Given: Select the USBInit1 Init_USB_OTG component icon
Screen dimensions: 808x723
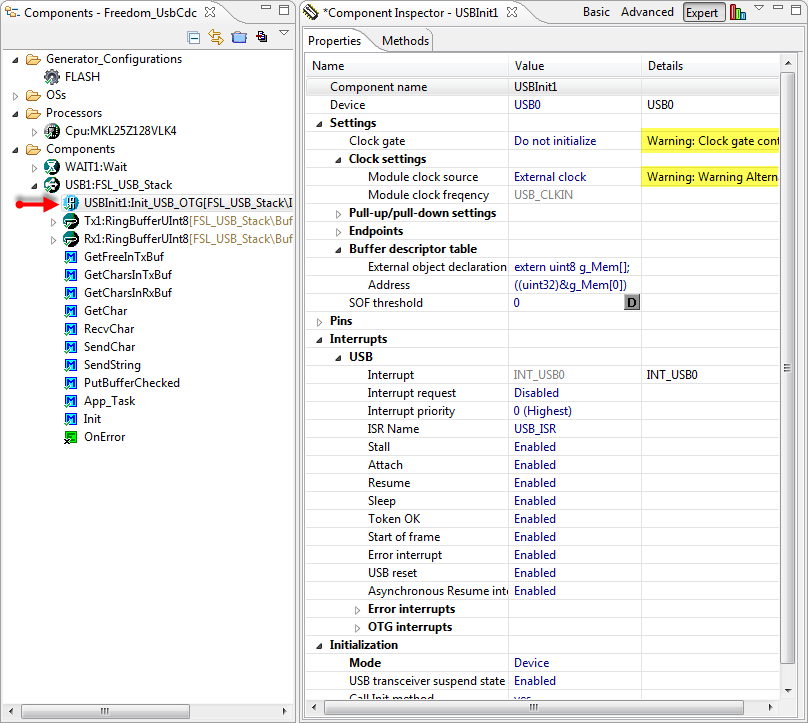Looking at the screenshot, I should pos(71,203).
